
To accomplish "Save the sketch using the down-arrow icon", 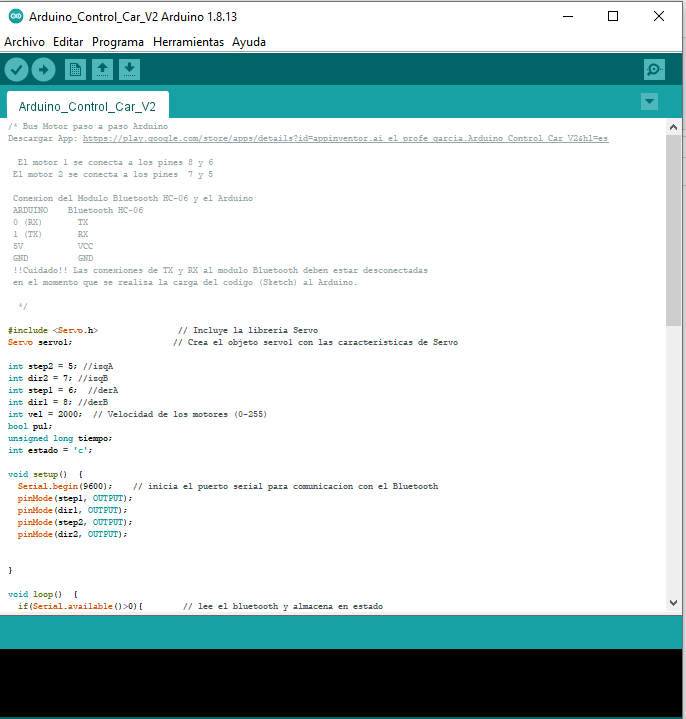I will [129, 70].
